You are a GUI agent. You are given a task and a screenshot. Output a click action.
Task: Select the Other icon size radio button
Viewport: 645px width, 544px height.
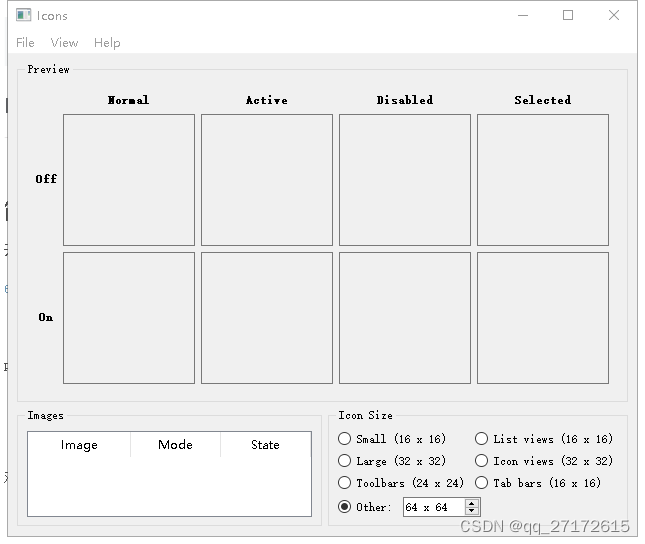[x=345, y=507]
